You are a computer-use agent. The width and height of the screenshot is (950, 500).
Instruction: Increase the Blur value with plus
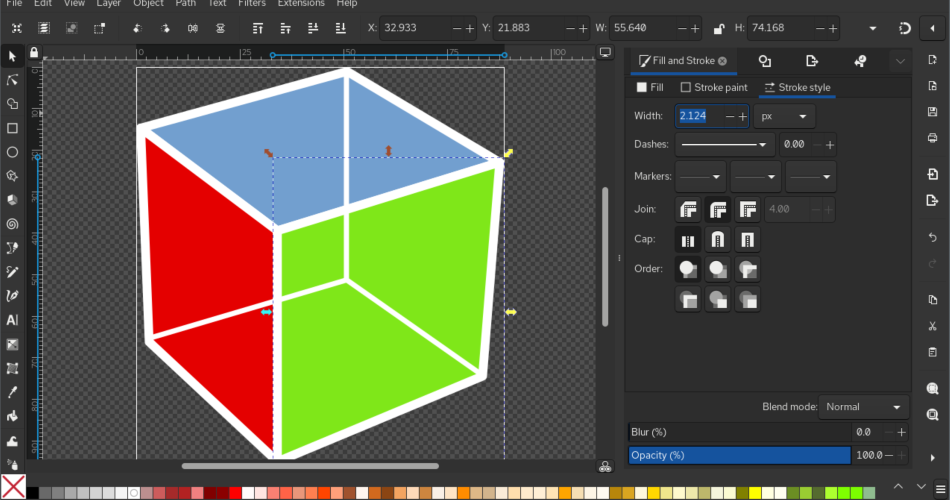[x=902, y=432]
